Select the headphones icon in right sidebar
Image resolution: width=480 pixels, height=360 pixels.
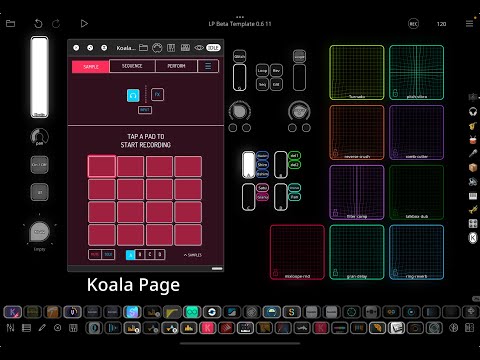pos(473,112)
